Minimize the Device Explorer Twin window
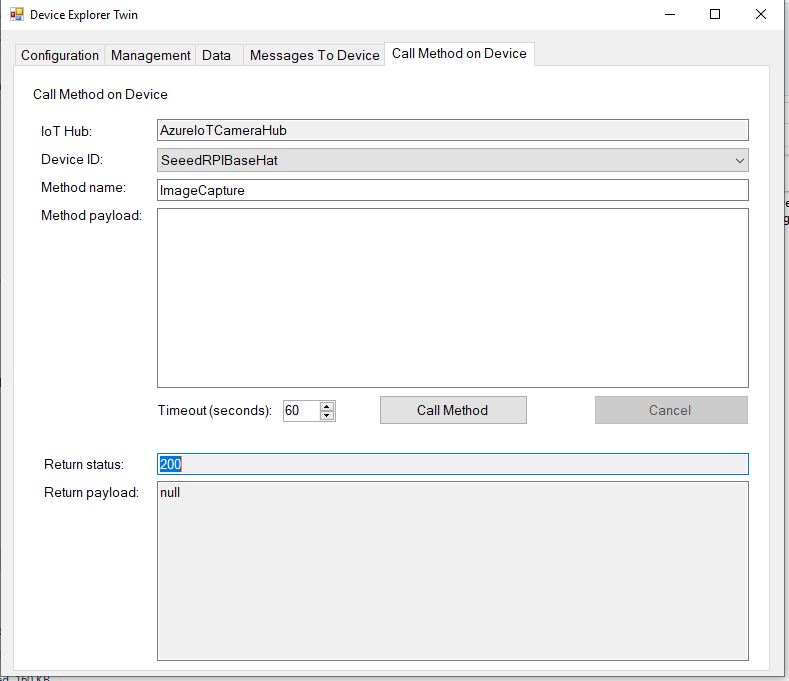 669,15
